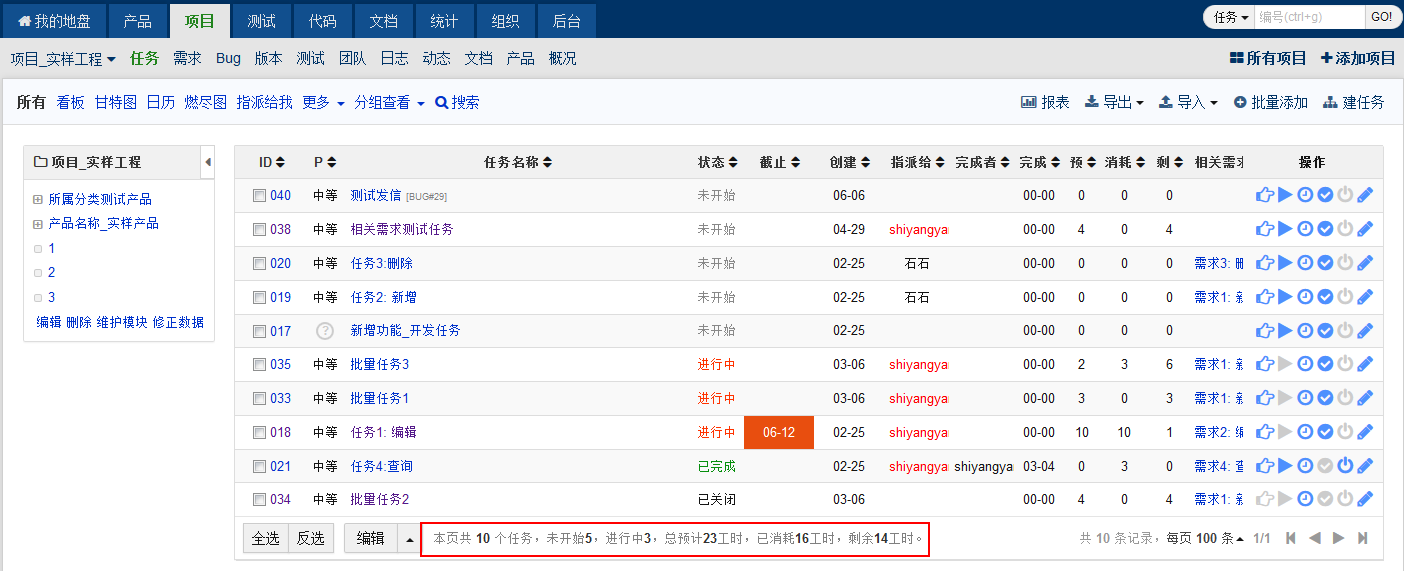Expand the 所属分类测试产品 tree node
This screenshot has width=1404, height=571.
38,200
